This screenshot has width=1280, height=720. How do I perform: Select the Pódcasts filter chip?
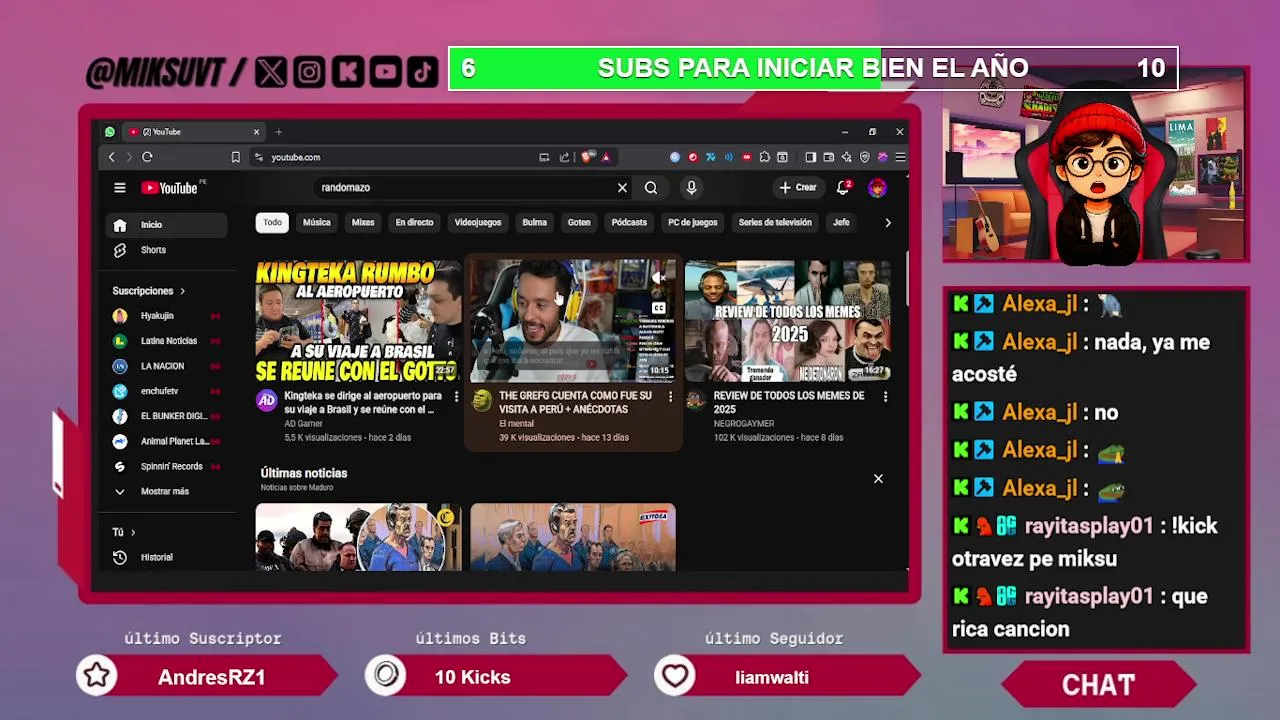pos(629,222)
